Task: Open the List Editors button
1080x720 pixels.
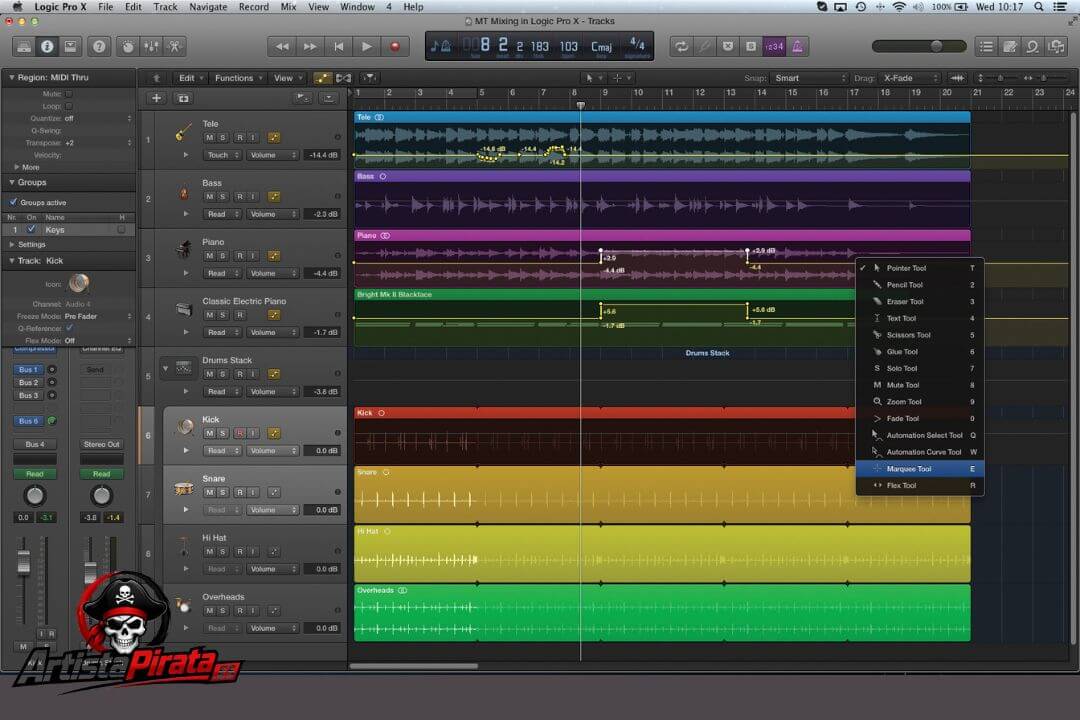Action: click(x=986, y=47)
